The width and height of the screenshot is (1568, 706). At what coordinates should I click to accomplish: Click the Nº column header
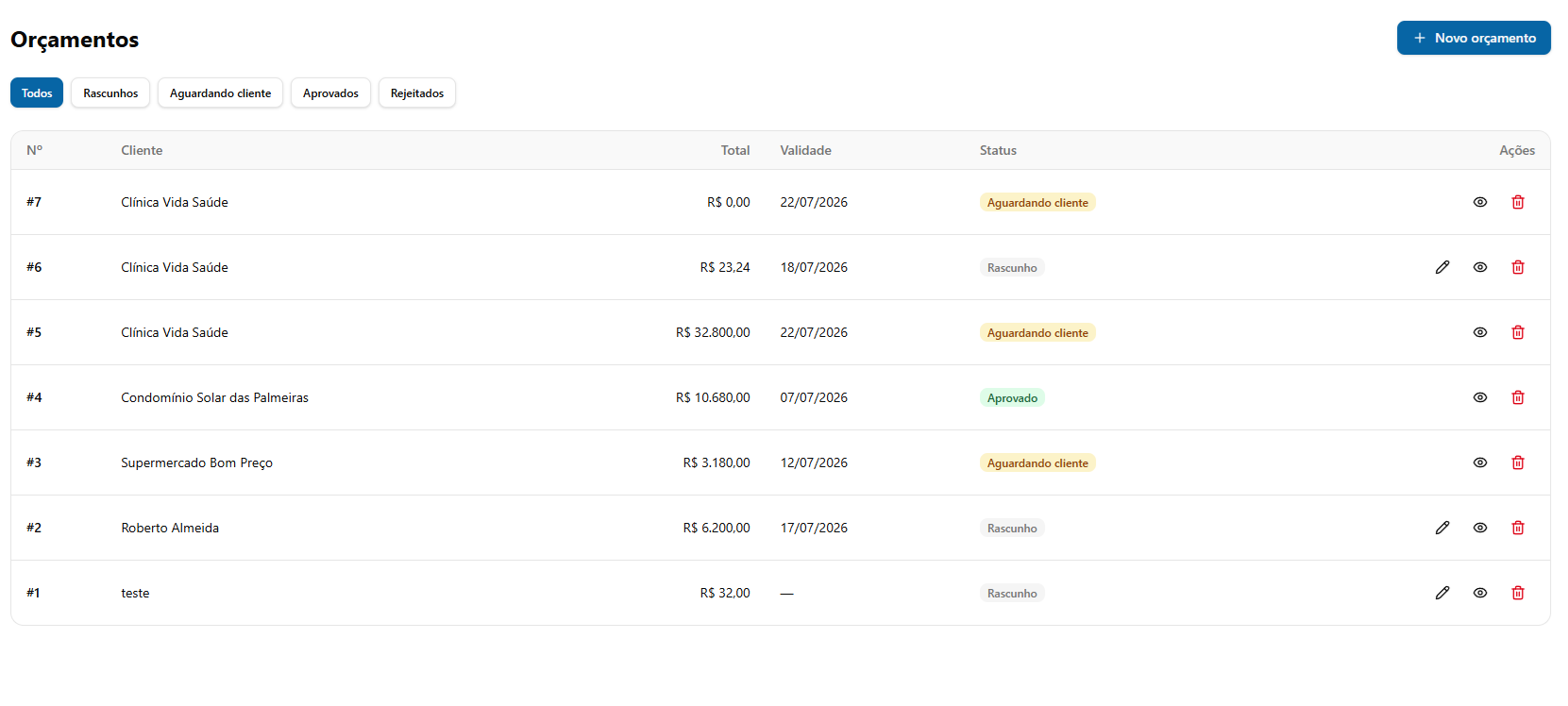(x=35, y=150)
